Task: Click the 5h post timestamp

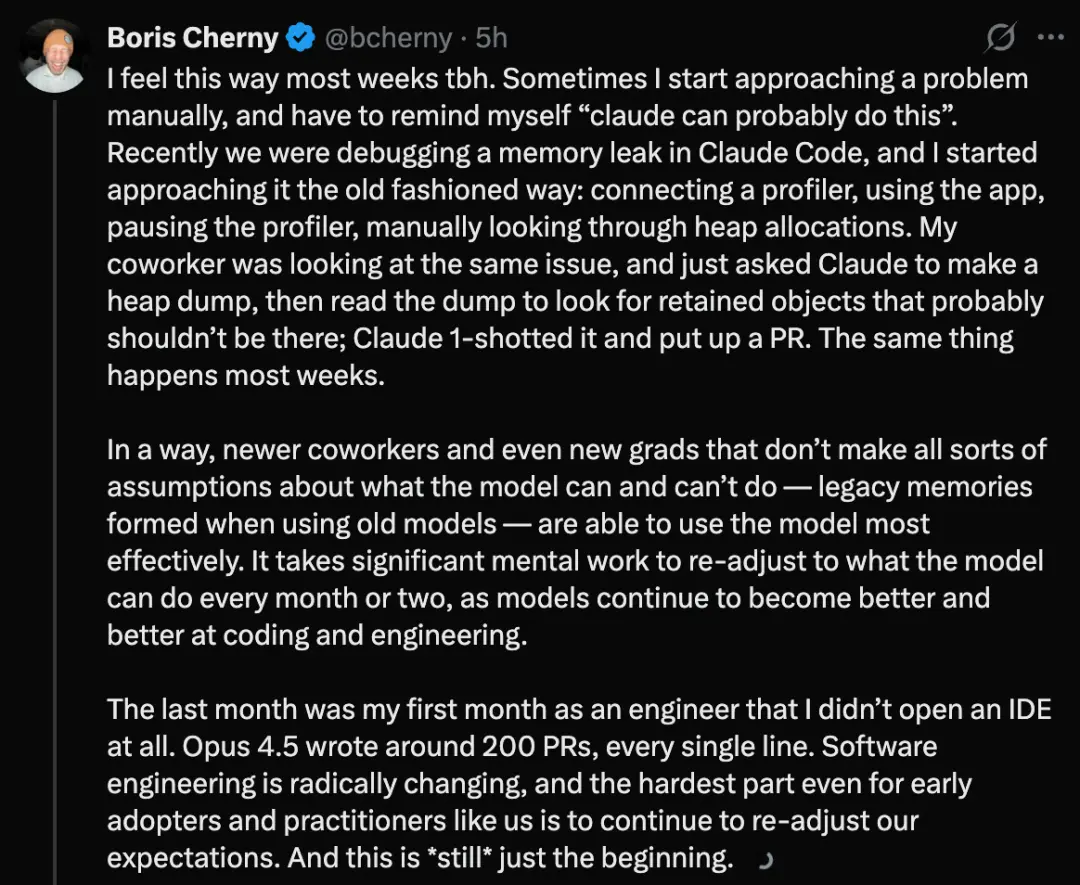Action: click(x=491, y=39)
